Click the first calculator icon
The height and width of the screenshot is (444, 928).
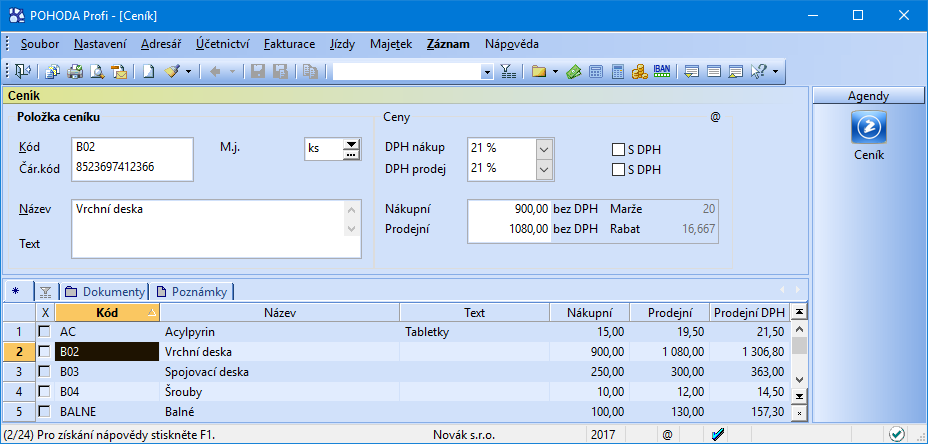596,72
